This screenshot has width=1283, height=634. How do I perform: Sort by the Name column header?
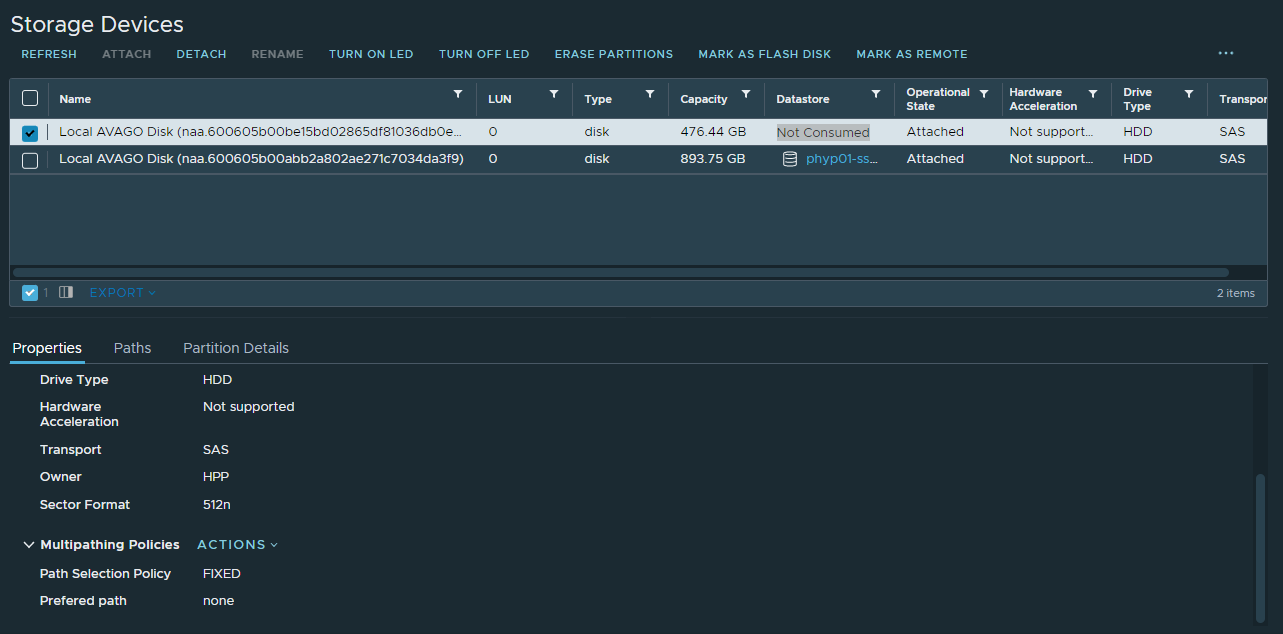(x=75, y=99)
